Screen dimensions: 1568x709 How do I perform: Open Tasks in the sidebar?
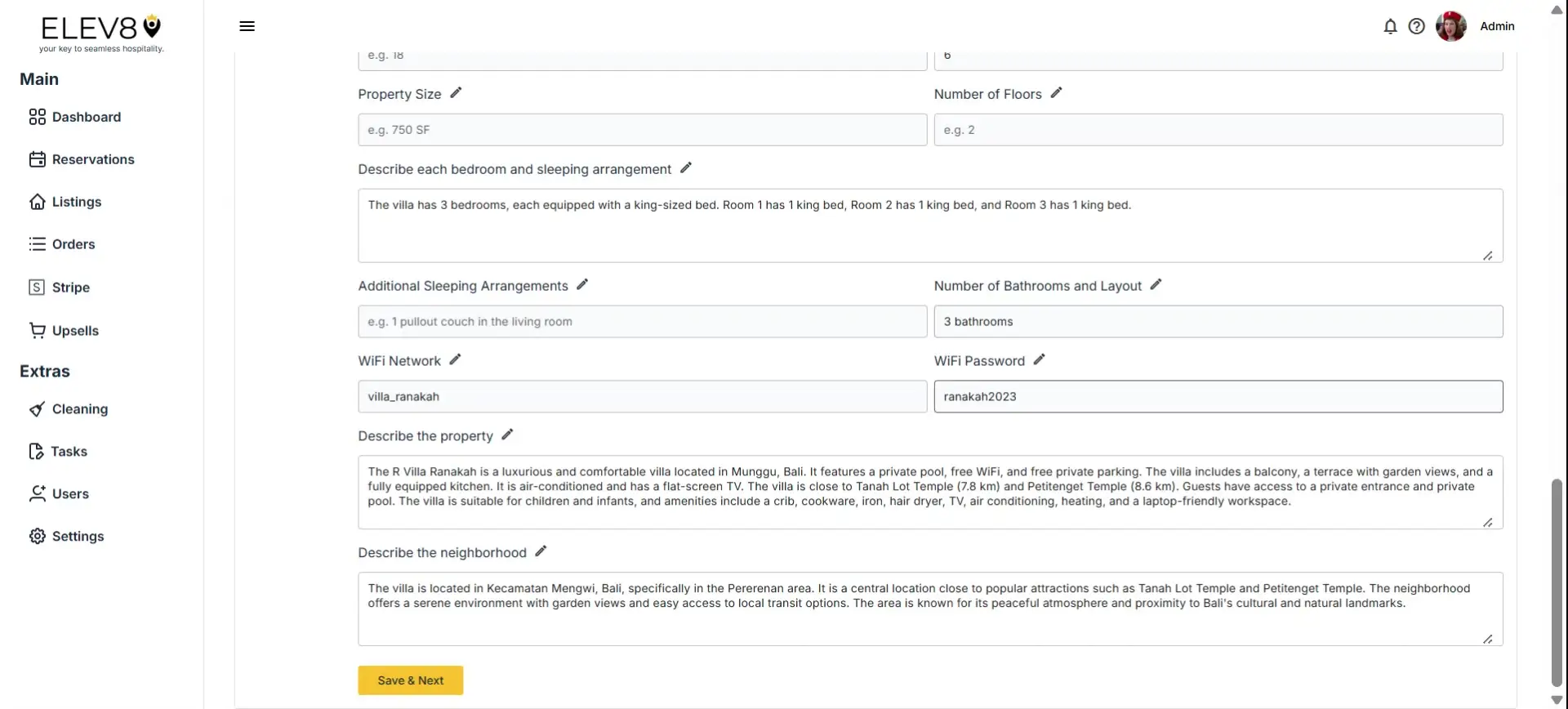coord(69,452)
